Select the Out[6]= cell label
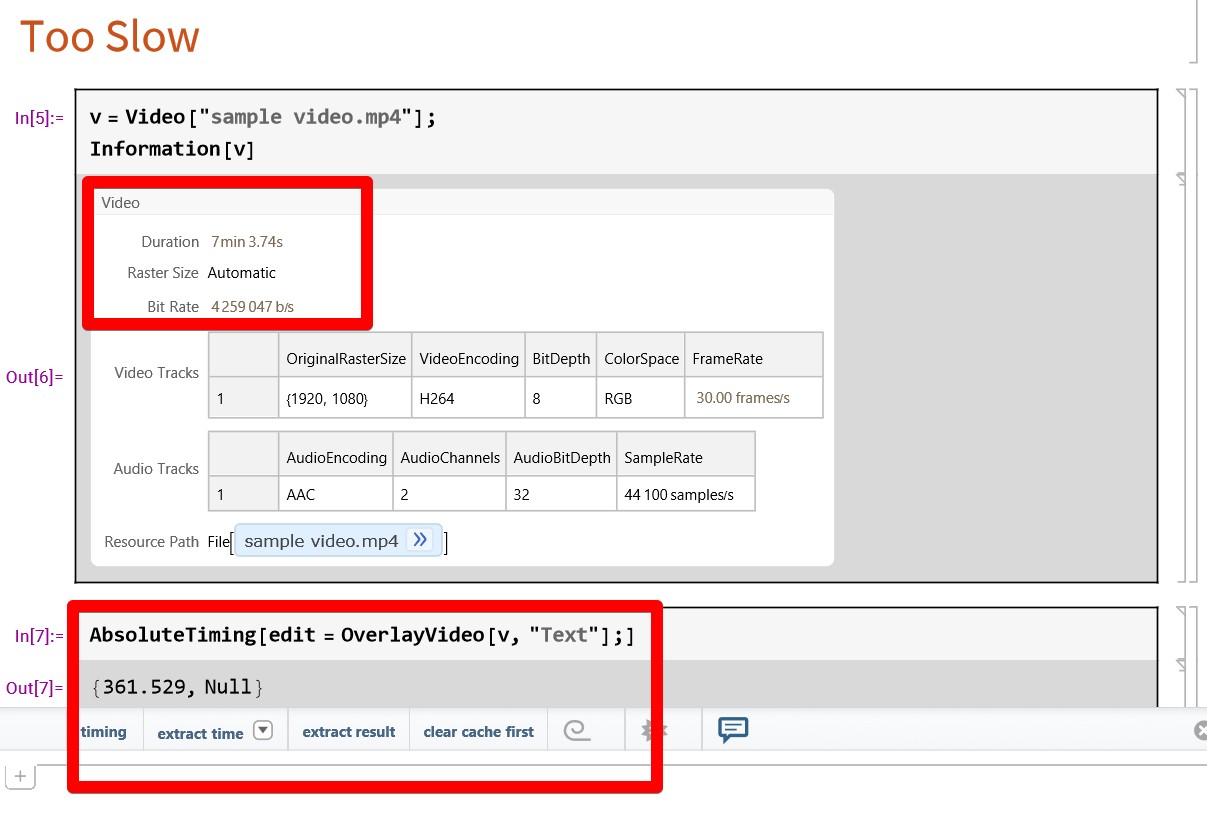The width and height of the screenshot is (1207, 823). coord(35,377)
